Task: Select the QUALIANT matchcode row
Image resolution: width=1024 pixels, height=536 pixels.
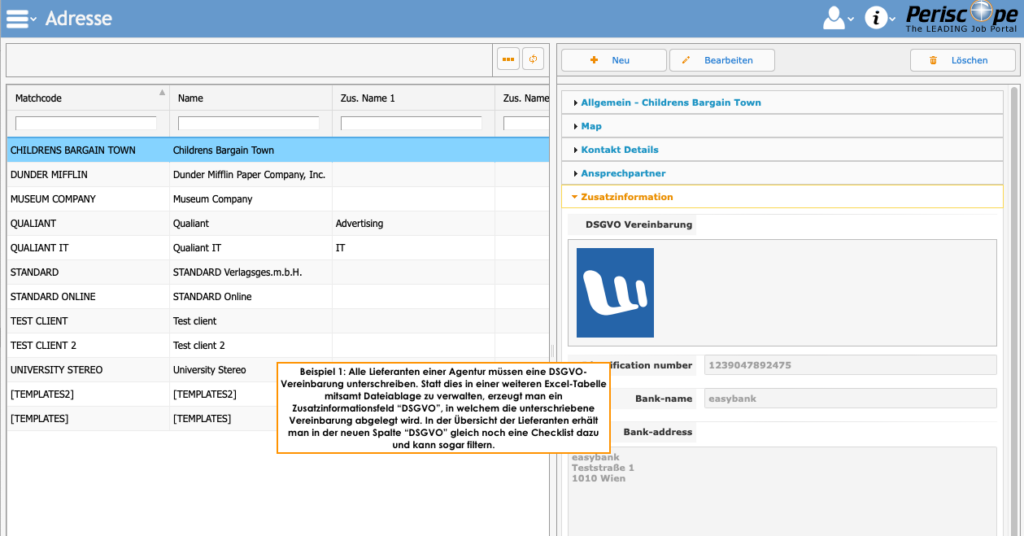Action: 278,223
